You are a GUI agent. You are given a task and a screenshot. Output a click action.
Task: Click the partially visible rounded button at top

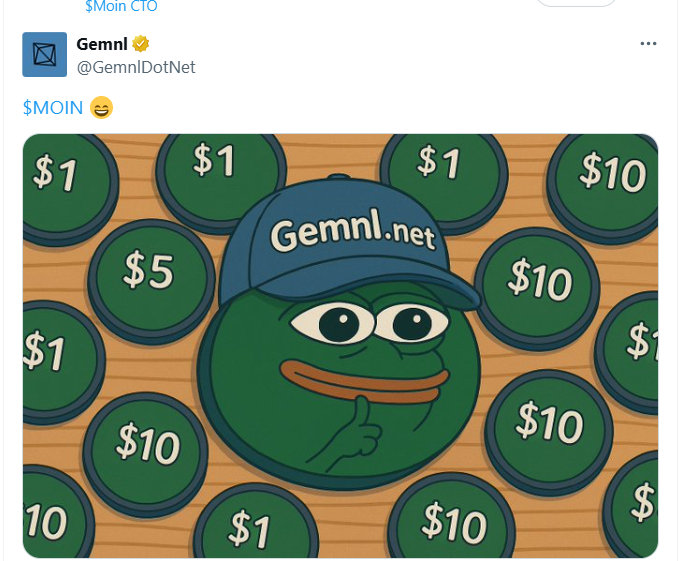pyautogui.click(x=576, y=3)
